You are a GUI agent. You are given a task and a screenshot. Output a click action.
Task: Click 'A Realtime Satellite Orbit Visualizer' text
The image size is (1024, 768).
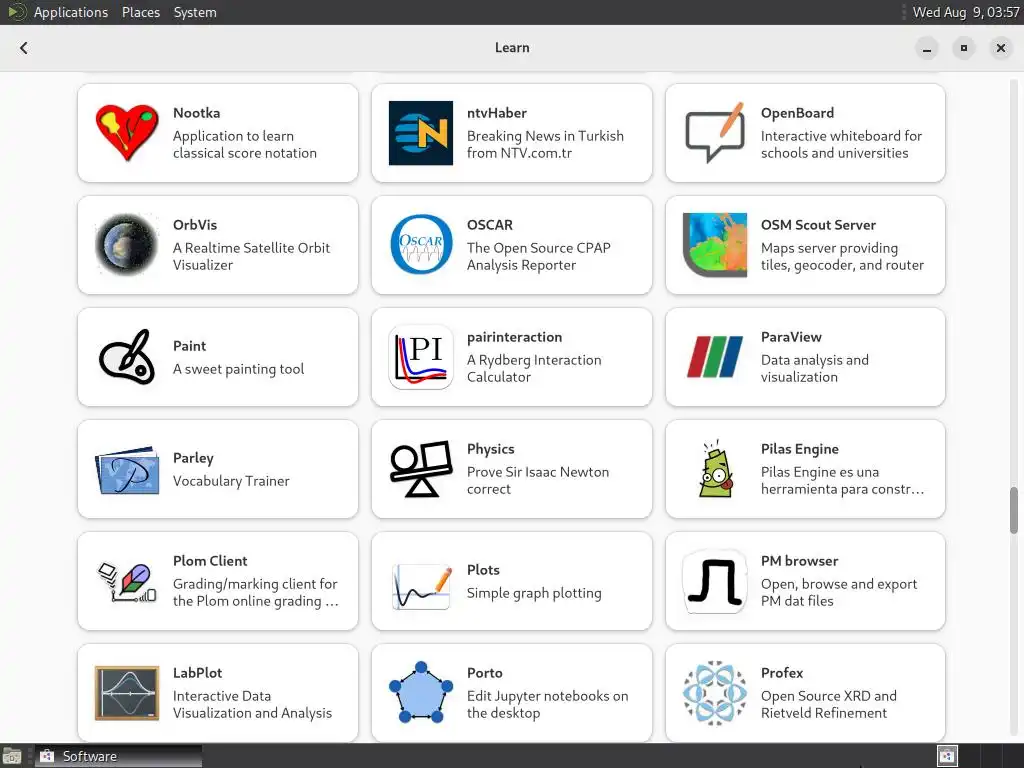251,256
